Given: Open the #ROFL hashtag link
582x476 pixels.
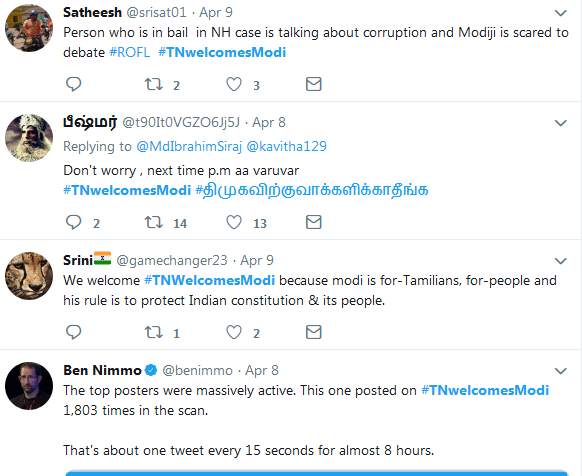Looking at the screenshot, I should 130,52.
